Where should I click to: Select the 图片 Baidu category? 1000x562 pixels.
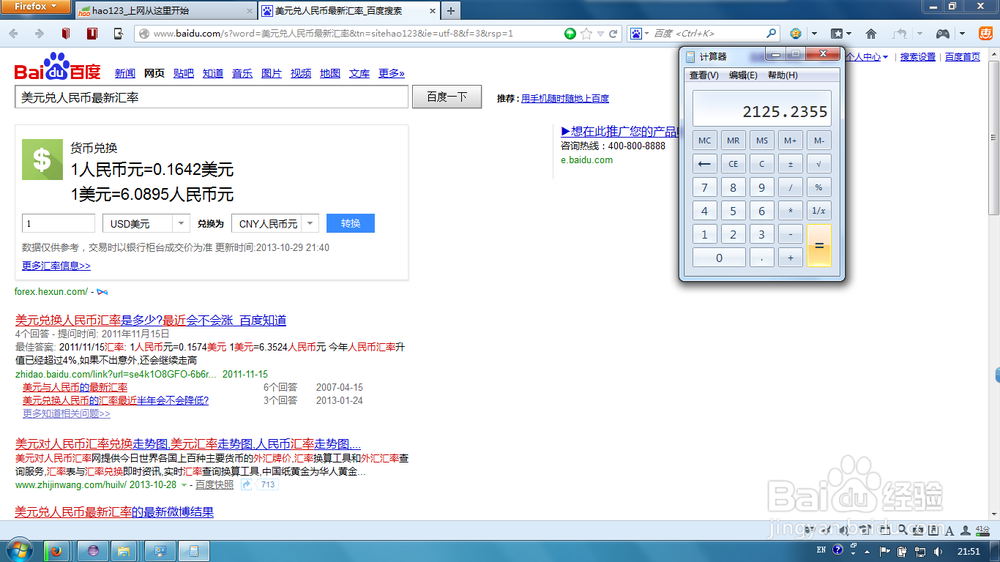pos(271,73)
